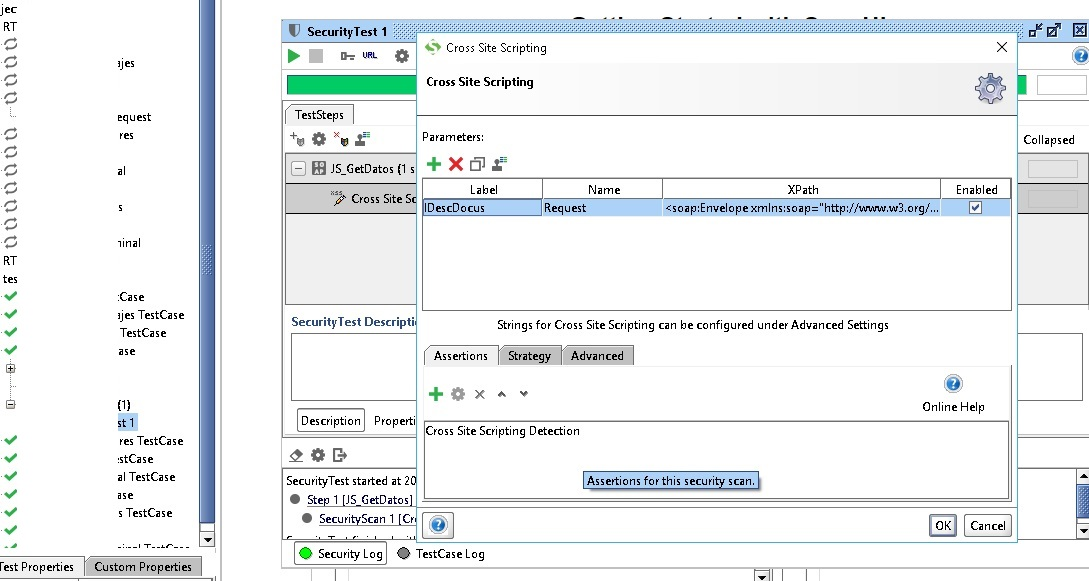Switch to the Strategy tab
Viewport: 1089px width, 581px height.
tap(529, 356)
